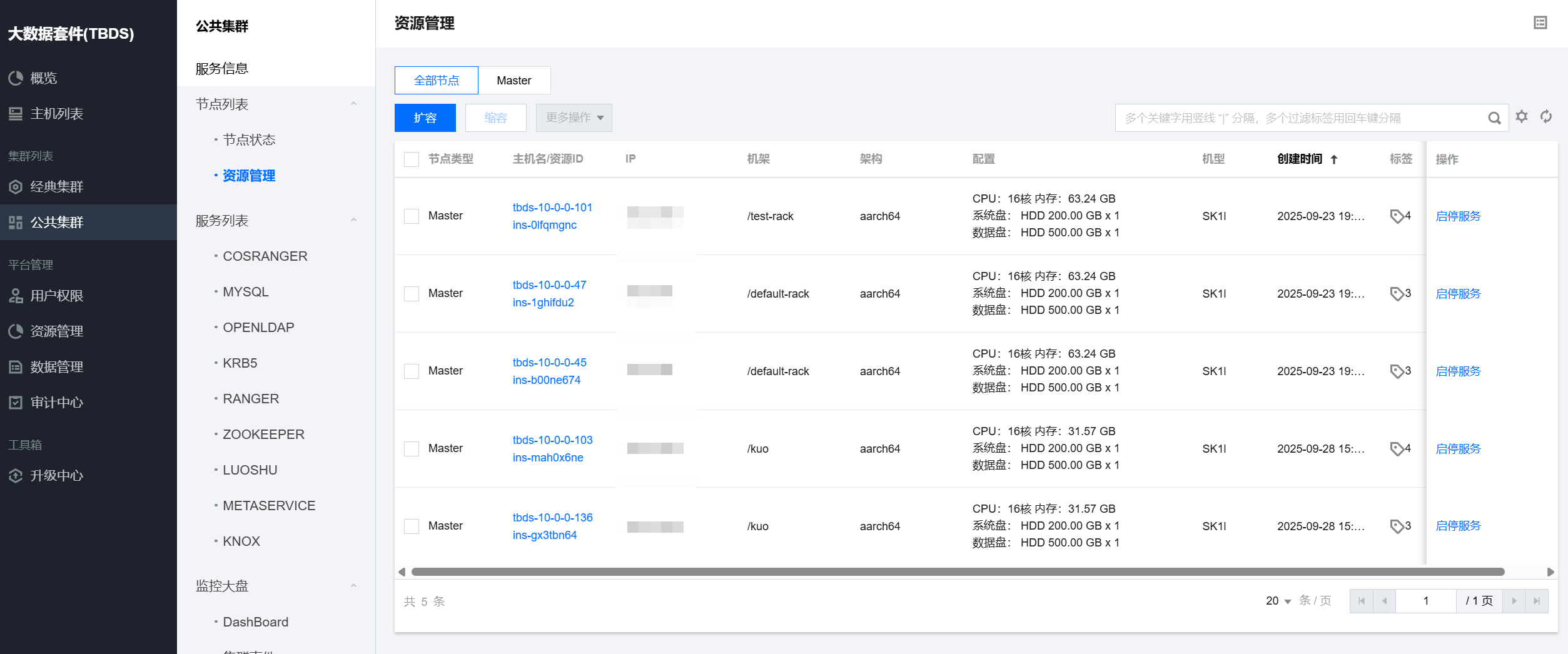Check the select-all header checkbox
Viewport: 1568px width, 654px height.
(x=412, y=159)
